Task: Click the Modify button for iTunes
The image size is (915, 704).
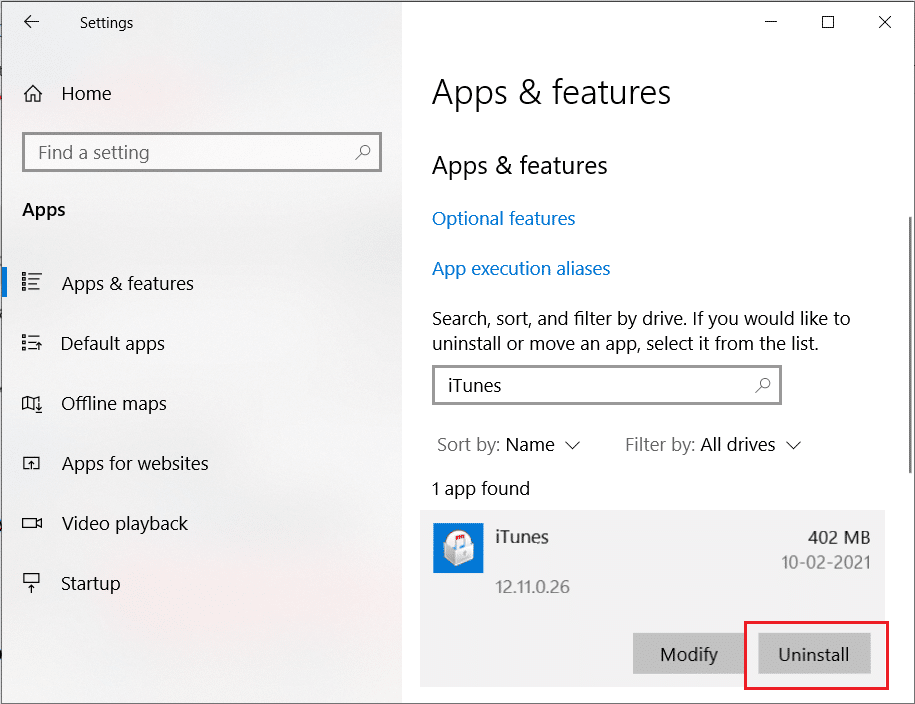Action: (688, 654)
